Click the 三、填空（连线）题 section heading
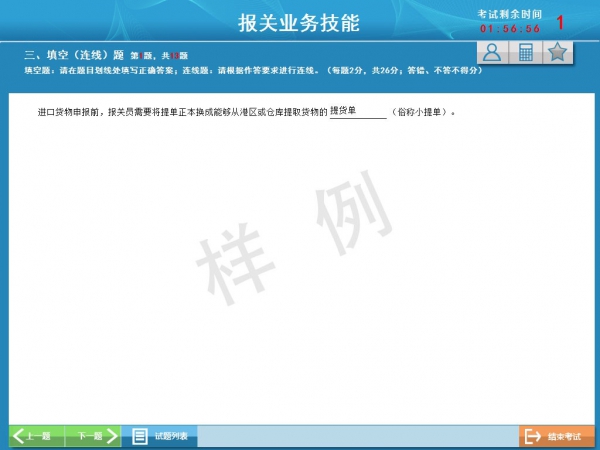The image size is (600, 450). pyautogui.click(x=73, y=55)
